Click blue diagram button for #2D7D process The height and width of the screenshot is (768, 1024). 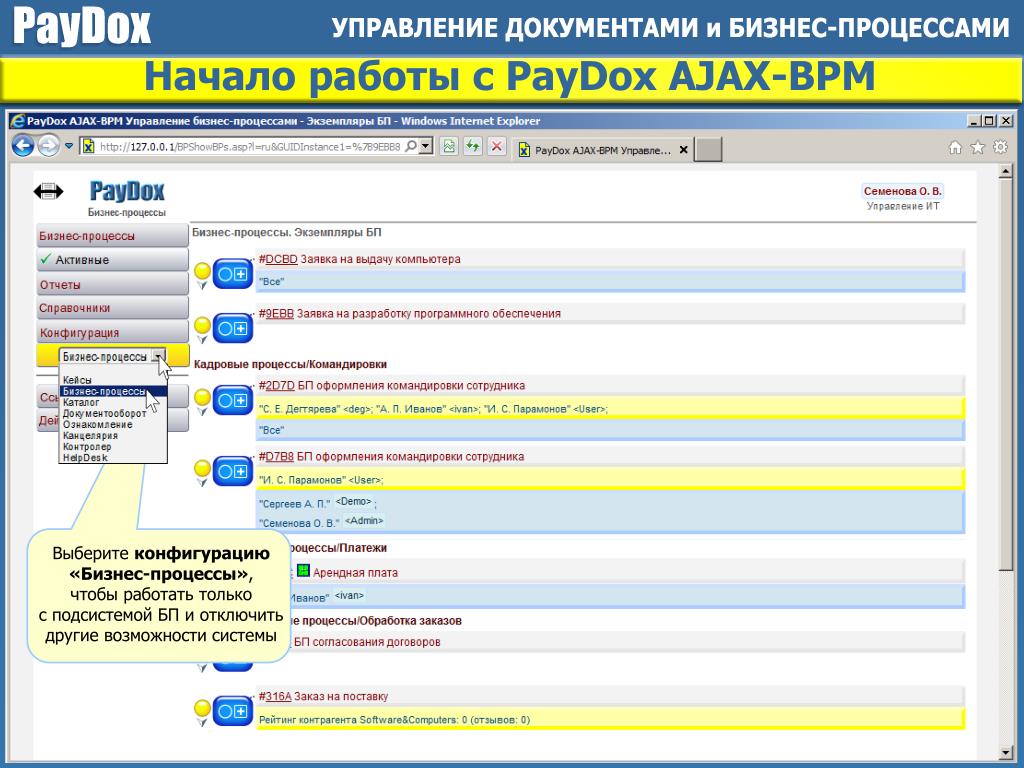coord(232,400)
